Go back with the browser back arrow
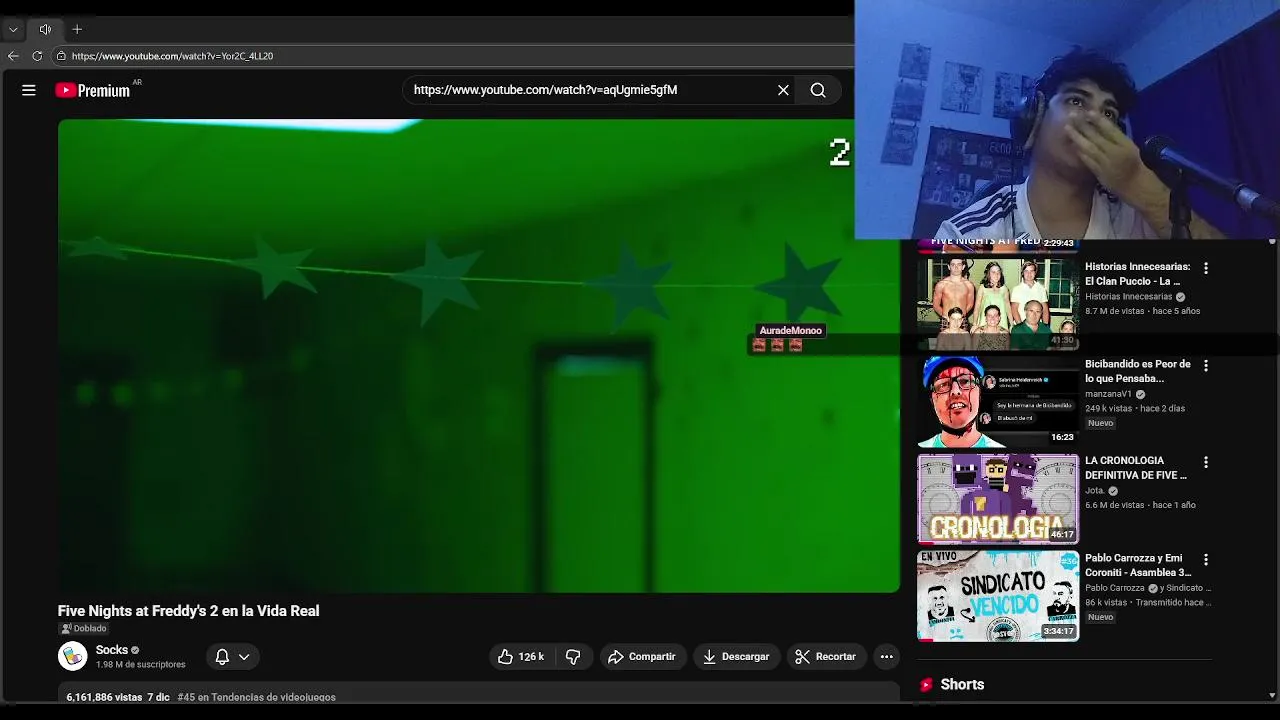This screenshot has width=1280, height=720. (13, 56)
